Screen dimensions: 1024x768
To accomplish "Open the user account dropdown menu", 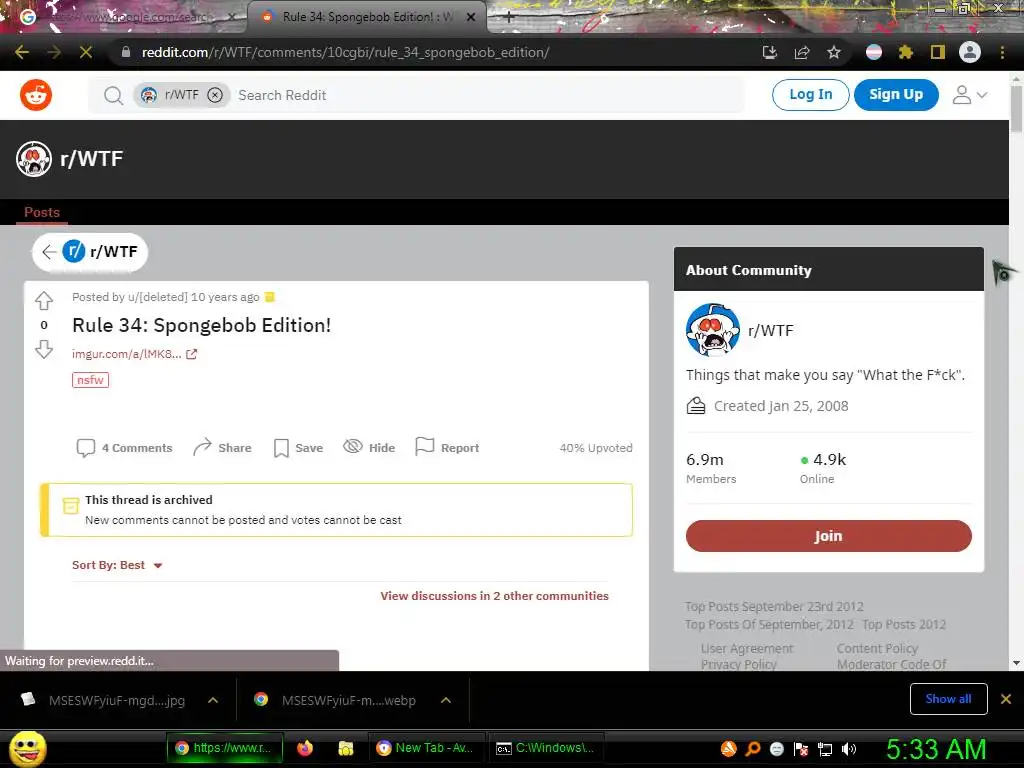I will point(969,95).
